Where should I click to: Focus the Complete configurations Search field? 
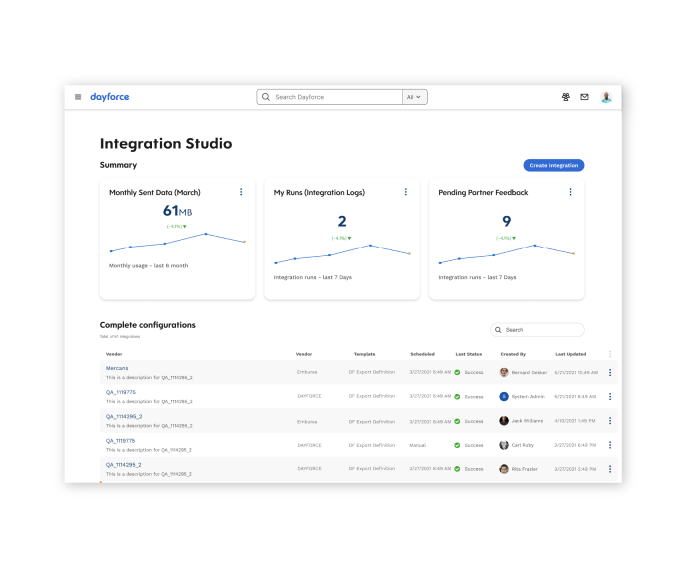click(537, 330)
